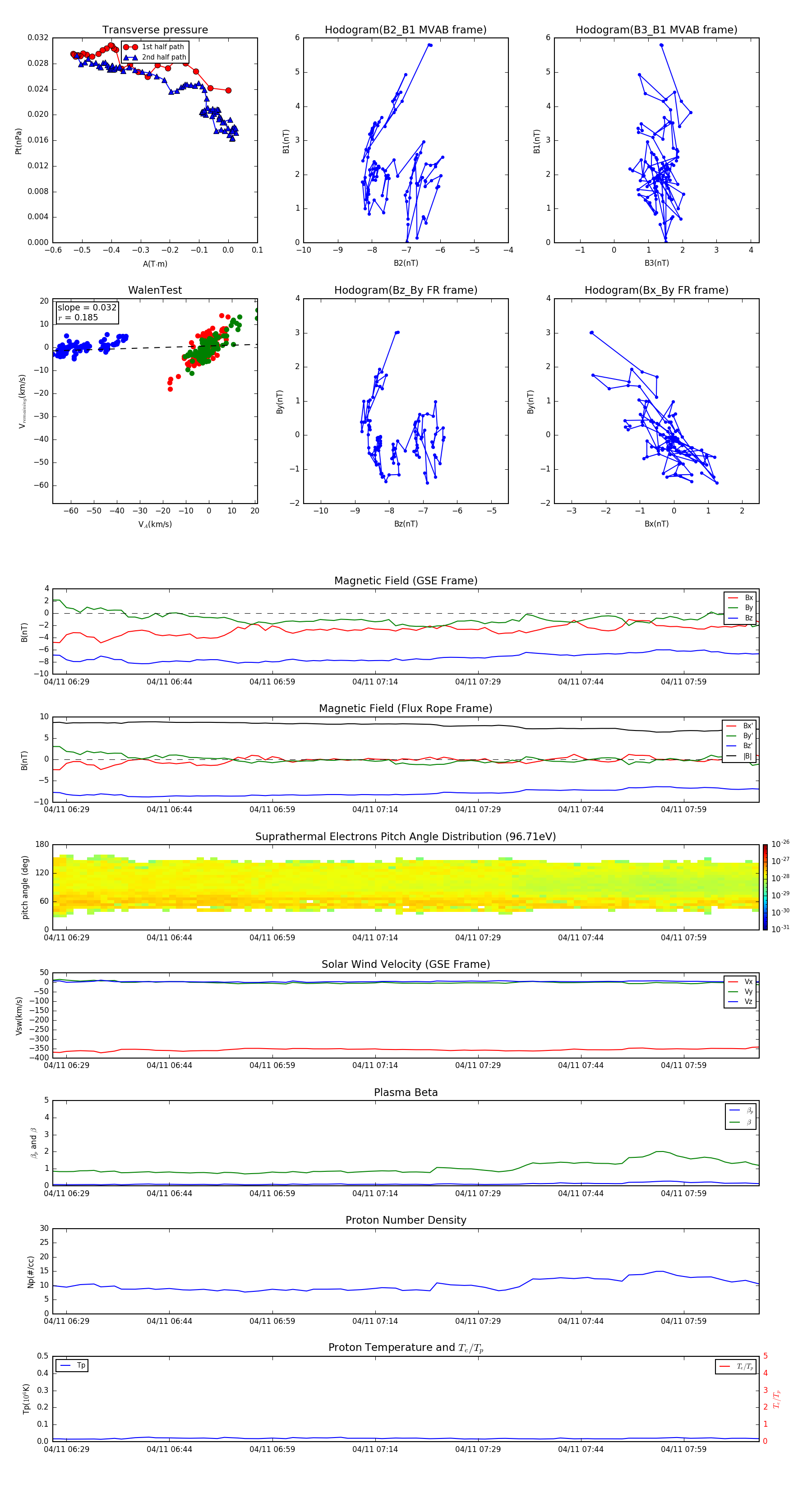Click the "Pt(nPa)" y-axis label
812x1489 pixels.
pyautogui.click(x=18, y=141)
